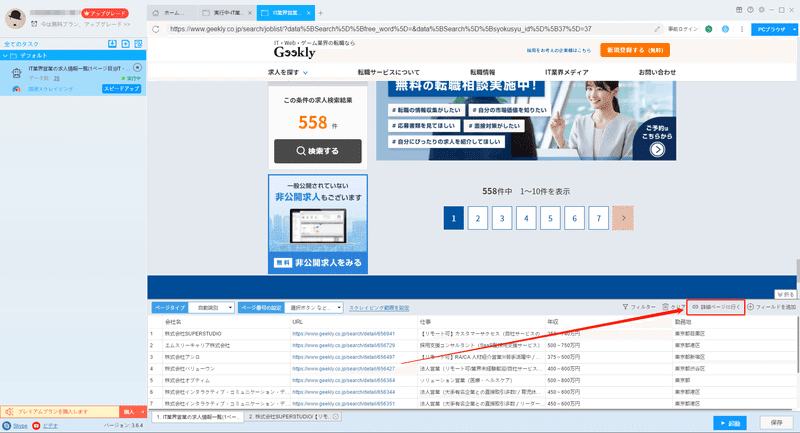This screenshot has height=433, width=800.
Task: Click the 保存 save button
Action: [777, 423]
